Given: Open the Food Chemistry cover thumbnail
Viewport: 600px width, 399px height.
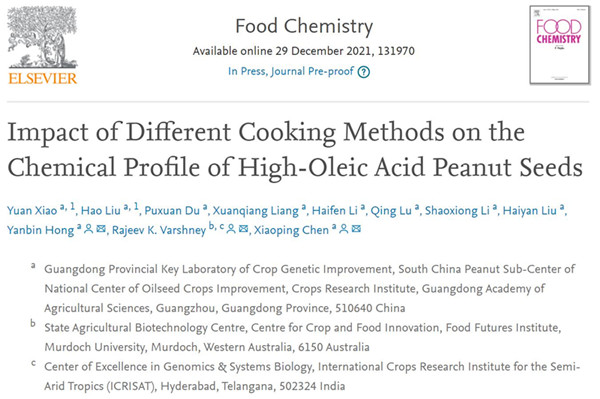Looking at the screenshot, I should click(559, 45).
